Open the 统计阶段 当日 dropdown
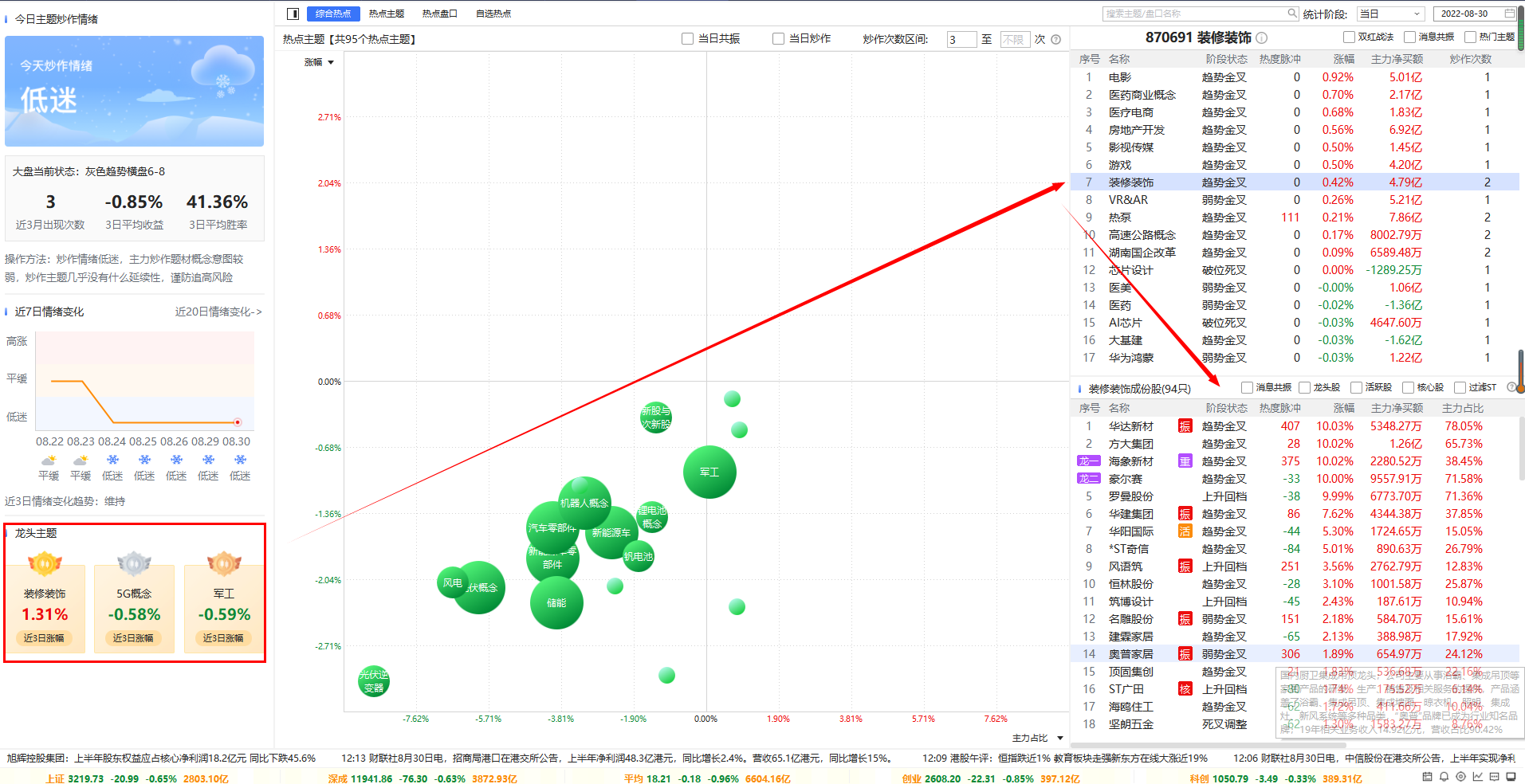This screenshot has width=1525, height=784. [x=1392, y=14]
